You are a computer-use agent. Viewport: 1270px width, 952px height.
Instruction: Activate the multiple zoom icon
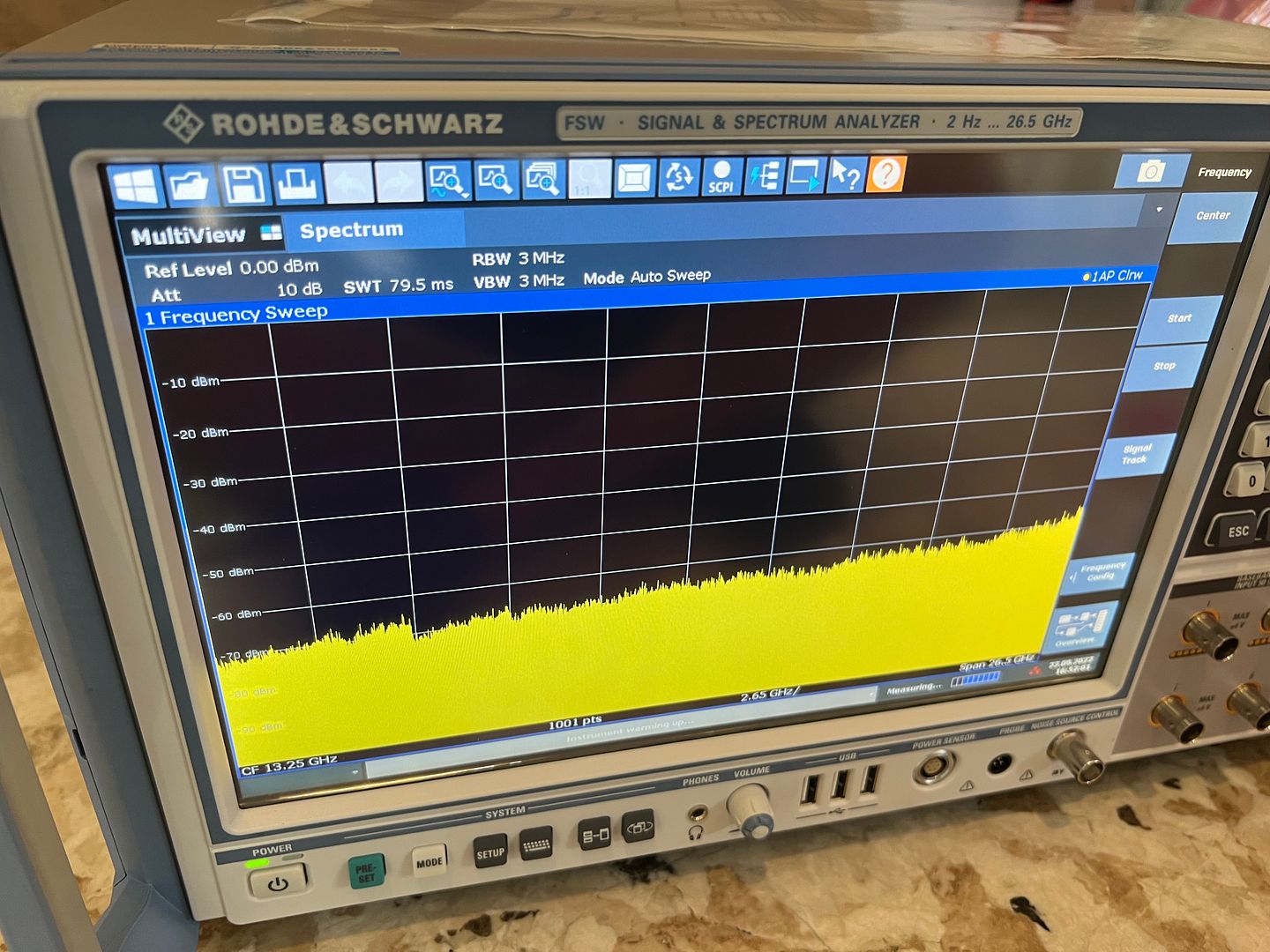pyautogui.click(x=542, y=179)
